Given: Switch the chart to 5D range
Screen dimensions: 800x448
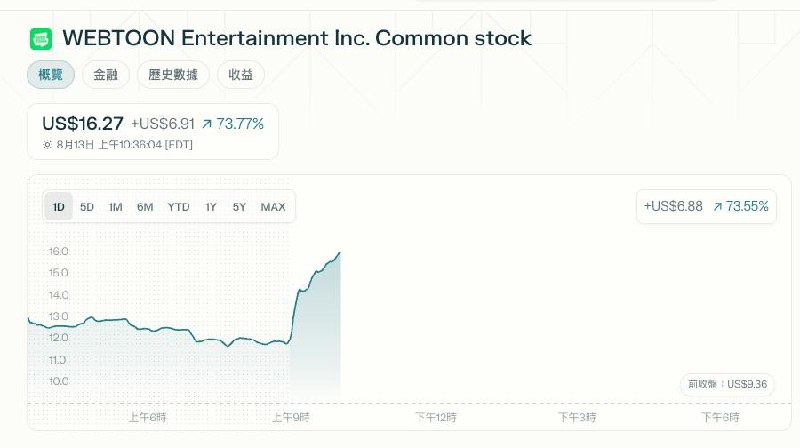Looking at the screenshot, I should pos(87,207).
